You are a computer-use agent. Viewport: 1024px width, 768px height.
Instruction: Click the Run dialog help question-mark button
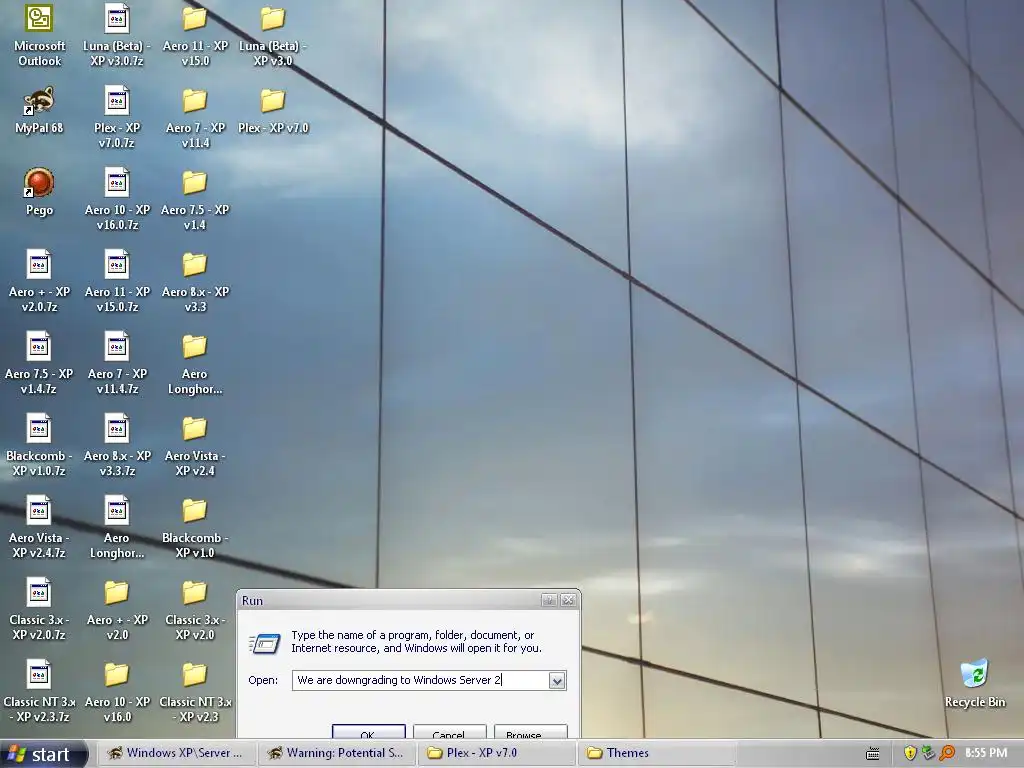549,600
